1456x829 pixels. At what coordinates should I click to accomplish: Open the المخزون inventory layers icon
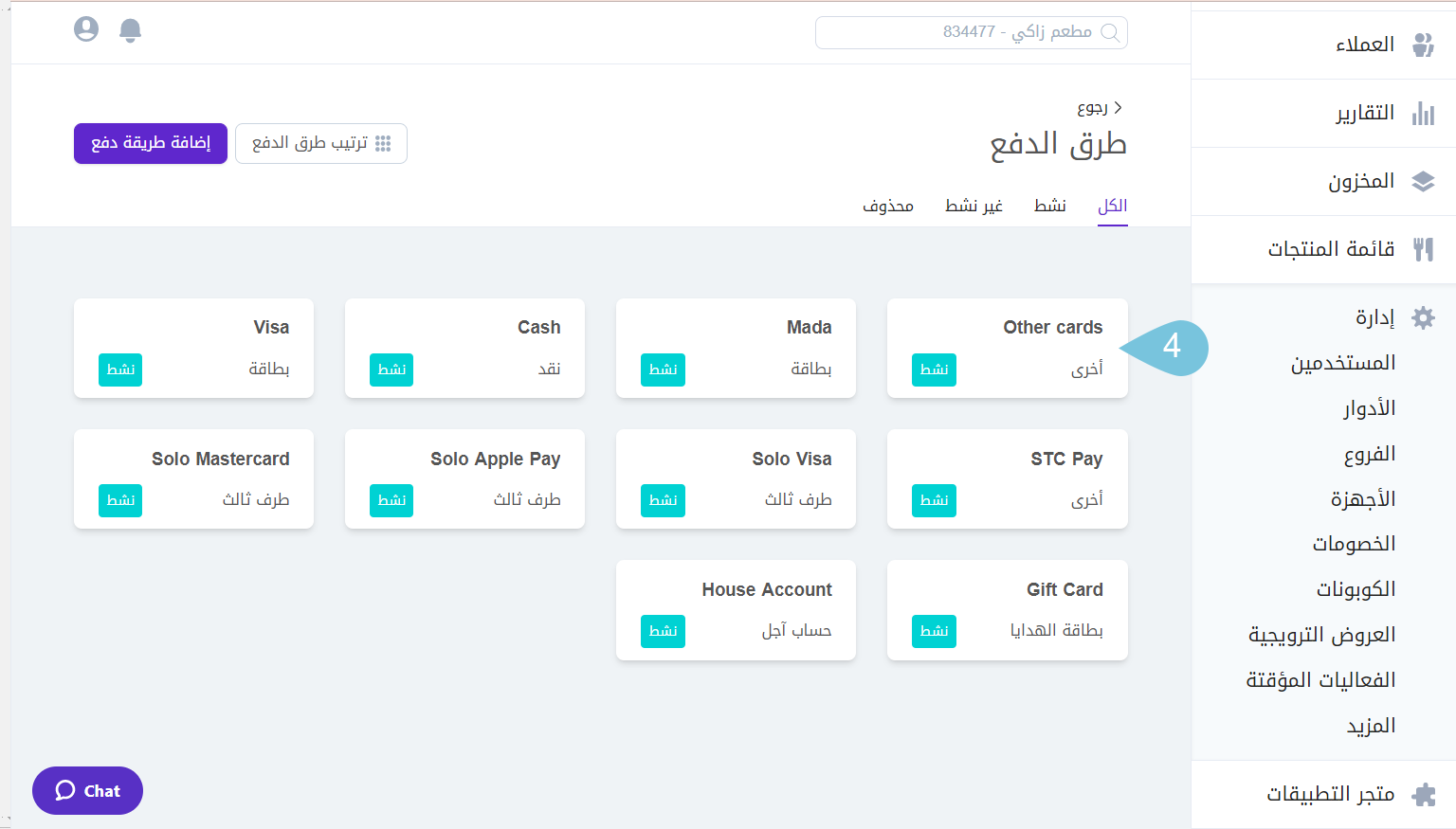tap(1423, 181)
